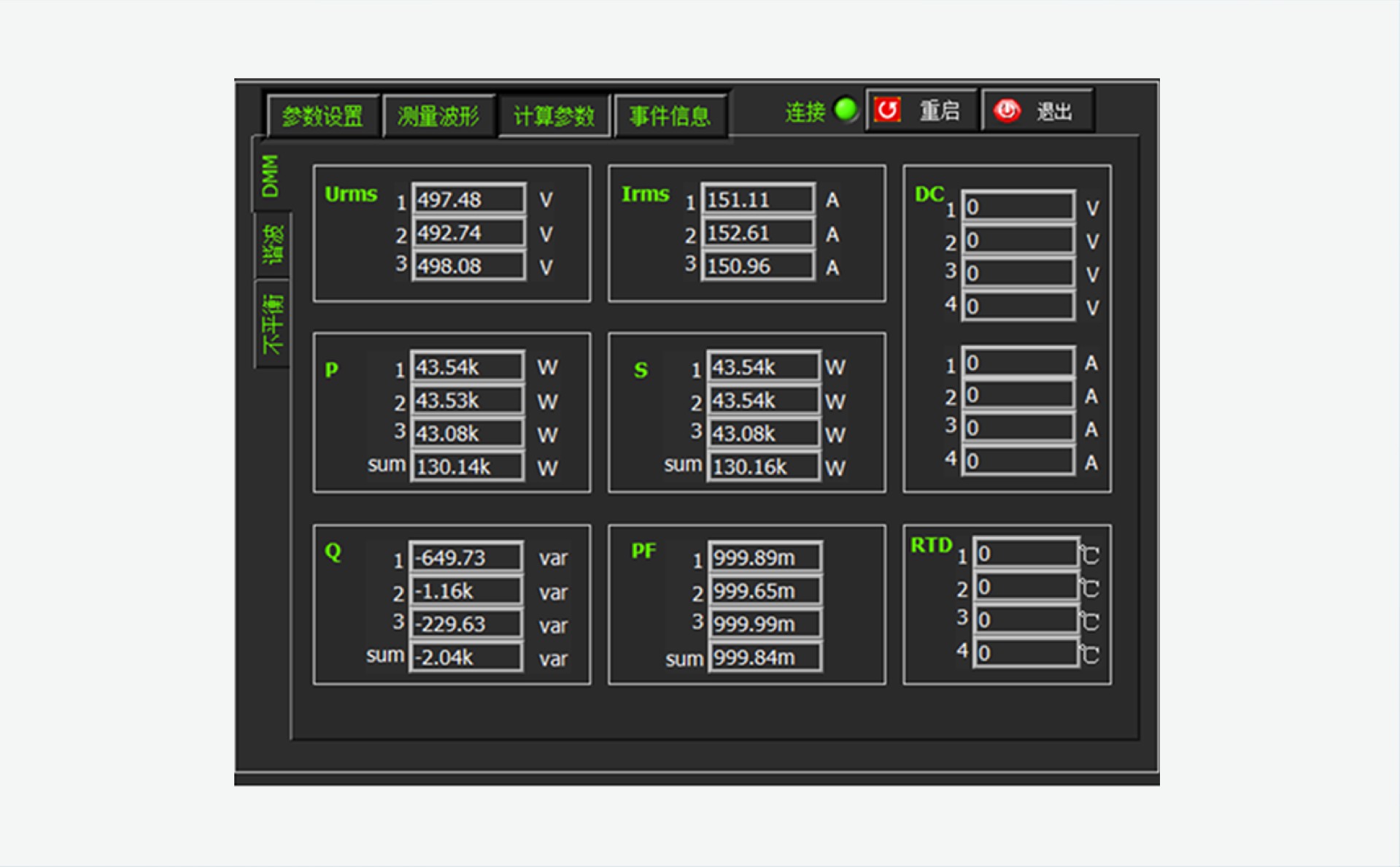Select the PF sum value field

(765, 658)
